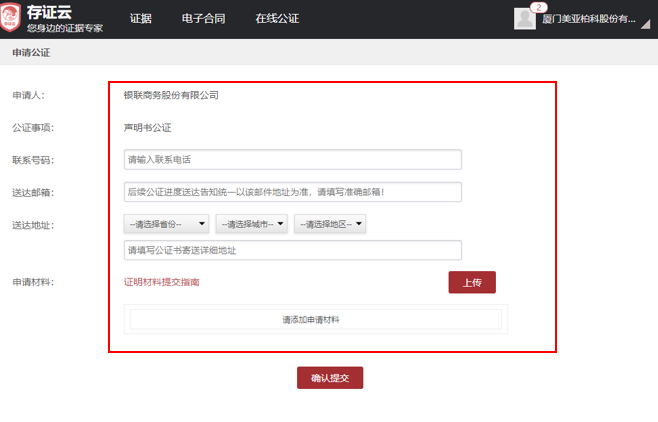Expand the account menu corner triangle

(x=645, y=24)
